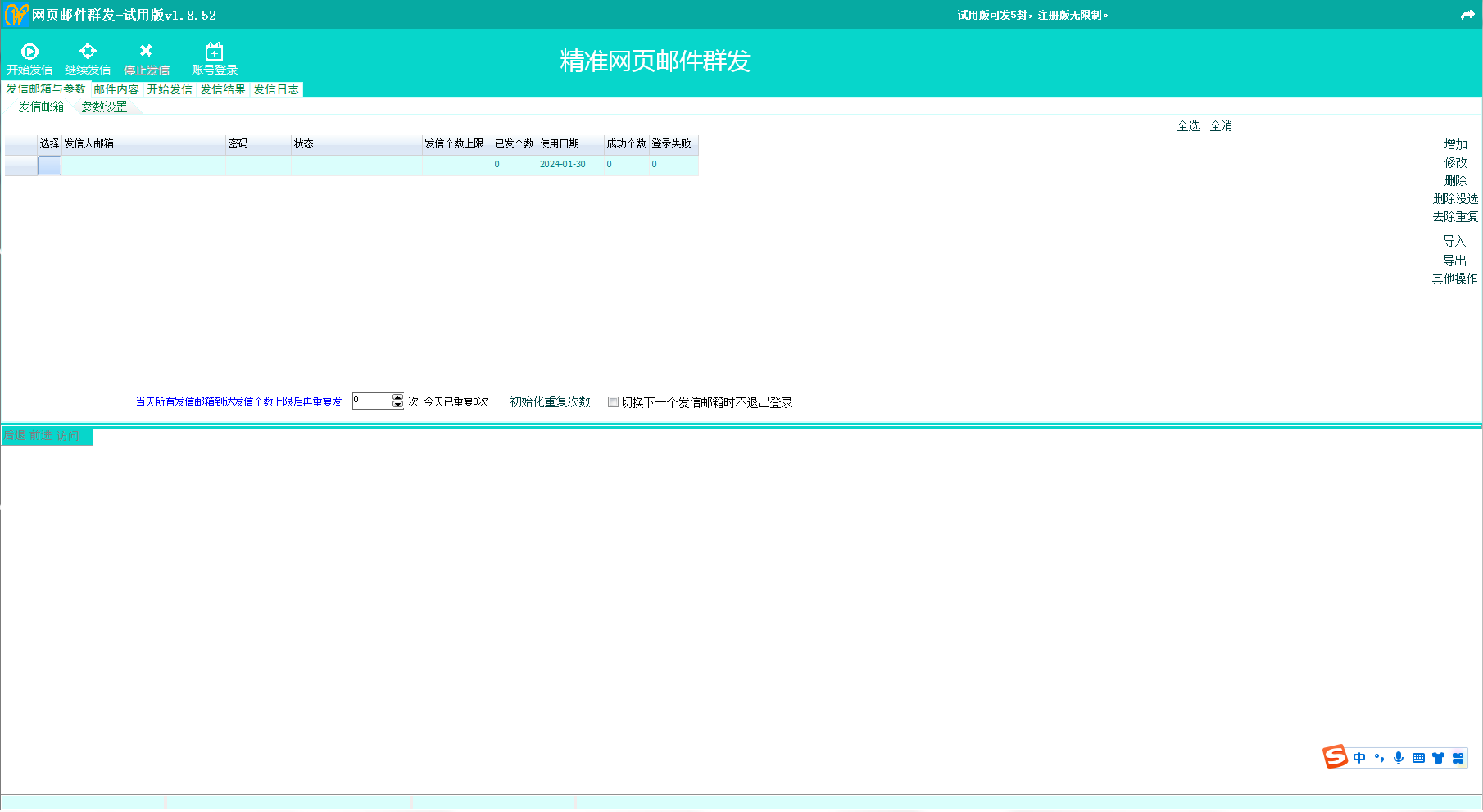The height and width of the screenshot is (812, 1483).
Task: Click the 全消 button
Action: click(1221, 125)
